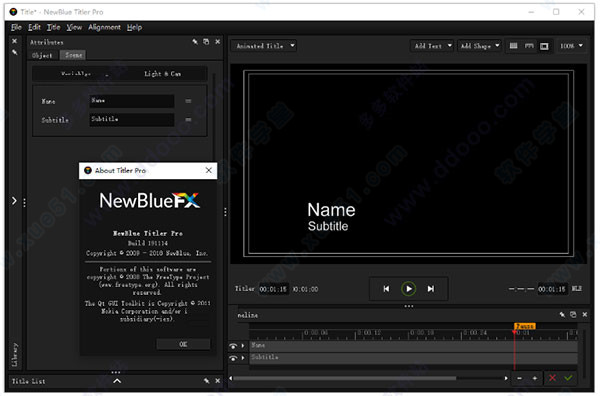
Task: Click the orange Pause marker
Action: pos(525,326)
